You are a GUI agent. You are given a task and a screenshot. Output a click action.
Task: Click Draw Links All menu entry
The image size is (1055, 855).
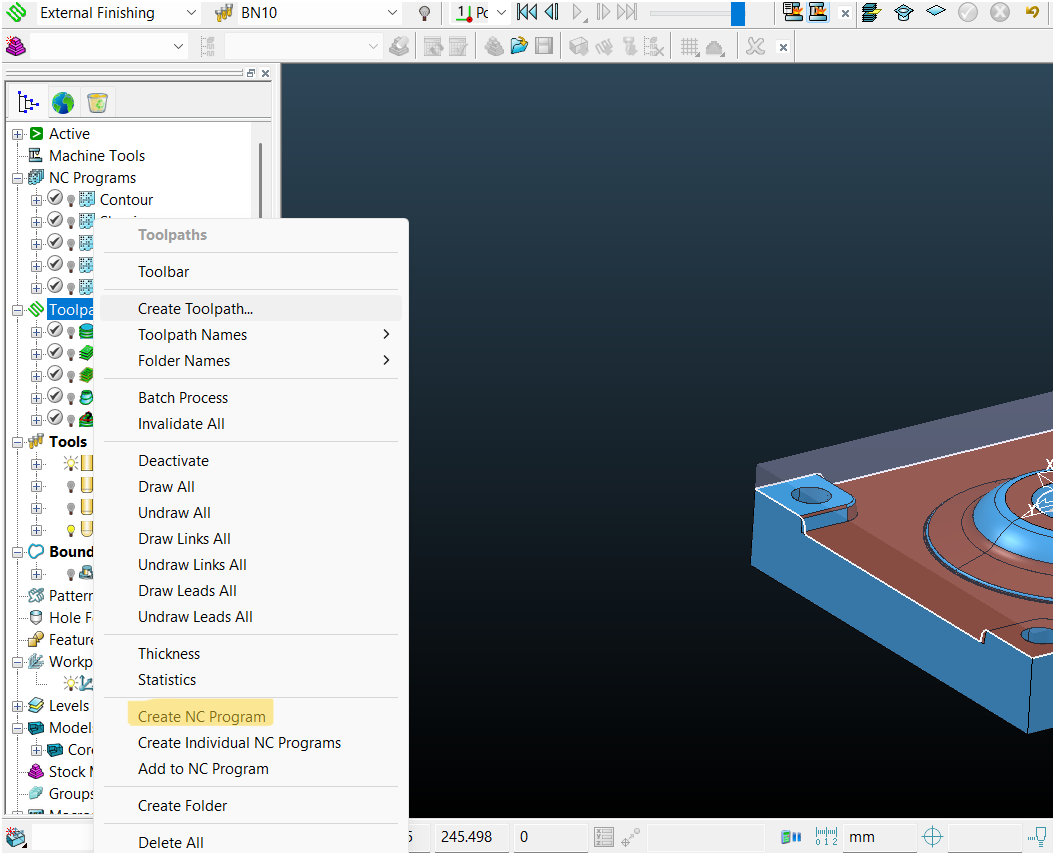tap(250, 539)
